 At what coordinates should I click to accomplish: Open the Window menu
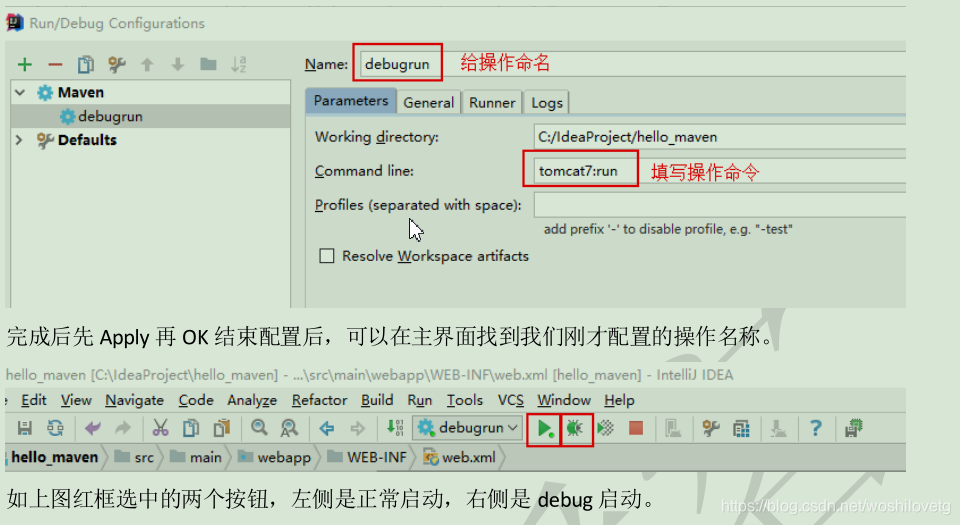coord(564,400)
